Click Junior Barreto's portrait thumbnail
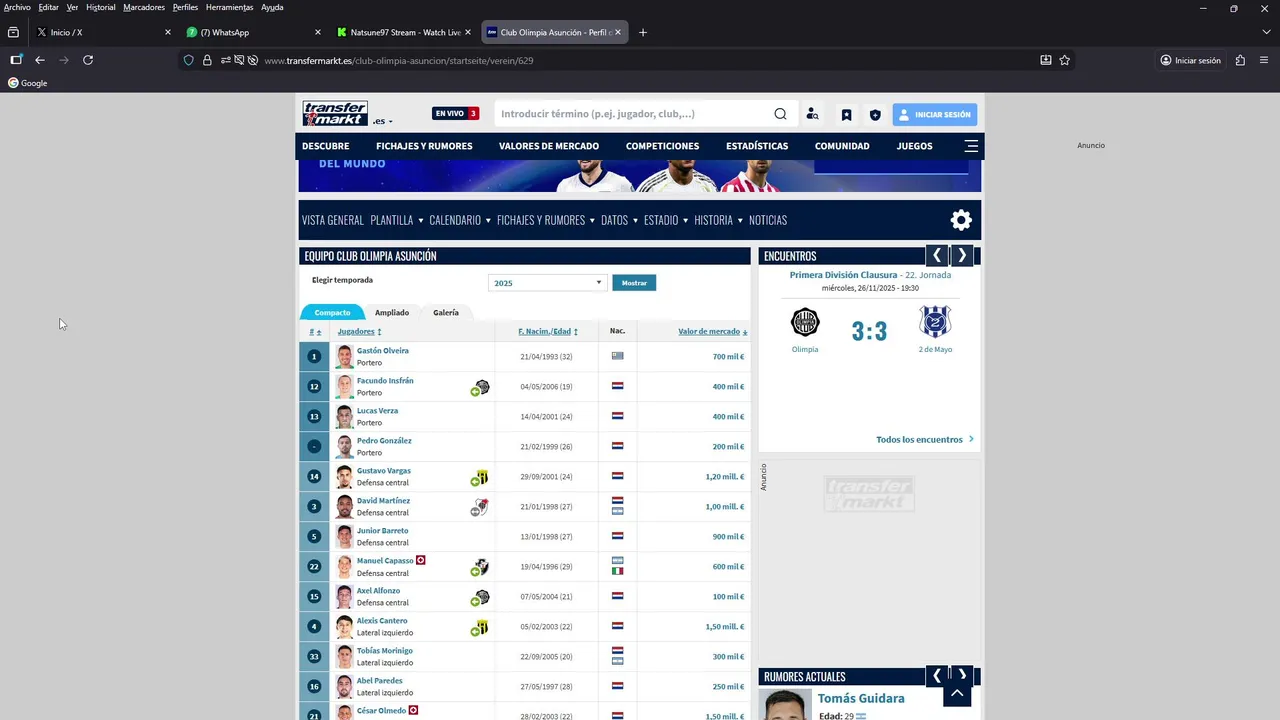1280x720 pixels. point(344,537)
